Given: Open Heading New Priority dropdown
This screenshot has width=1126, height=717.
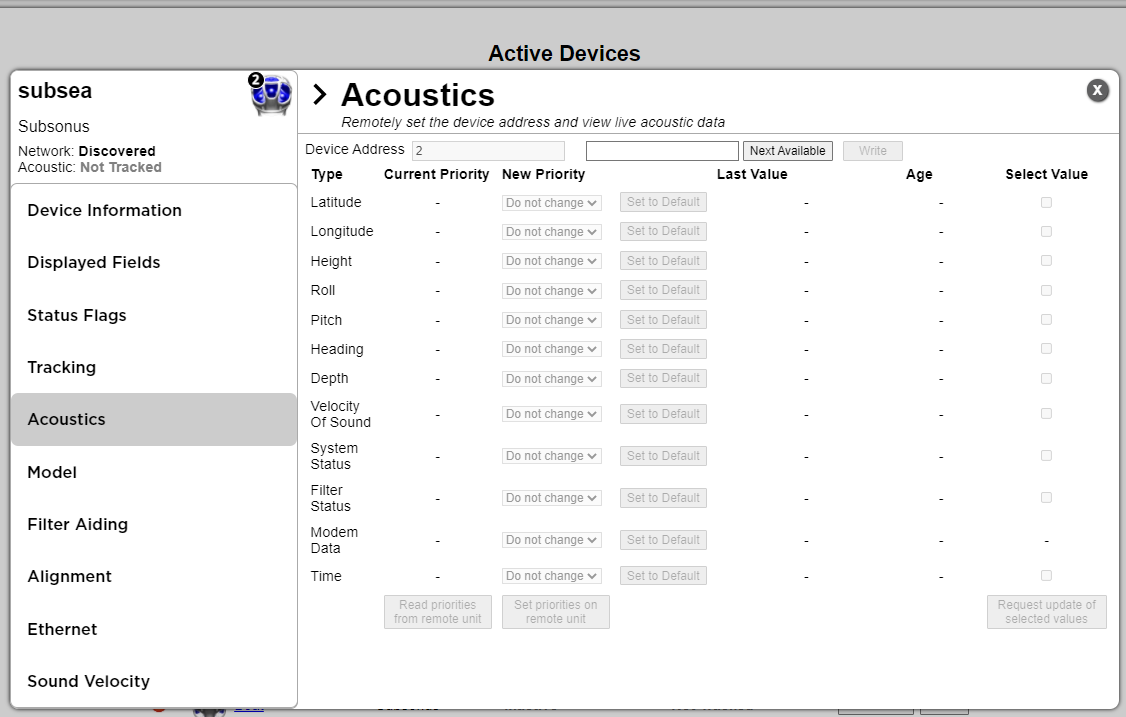Looking at the screenshot, I should pos(552,349).
